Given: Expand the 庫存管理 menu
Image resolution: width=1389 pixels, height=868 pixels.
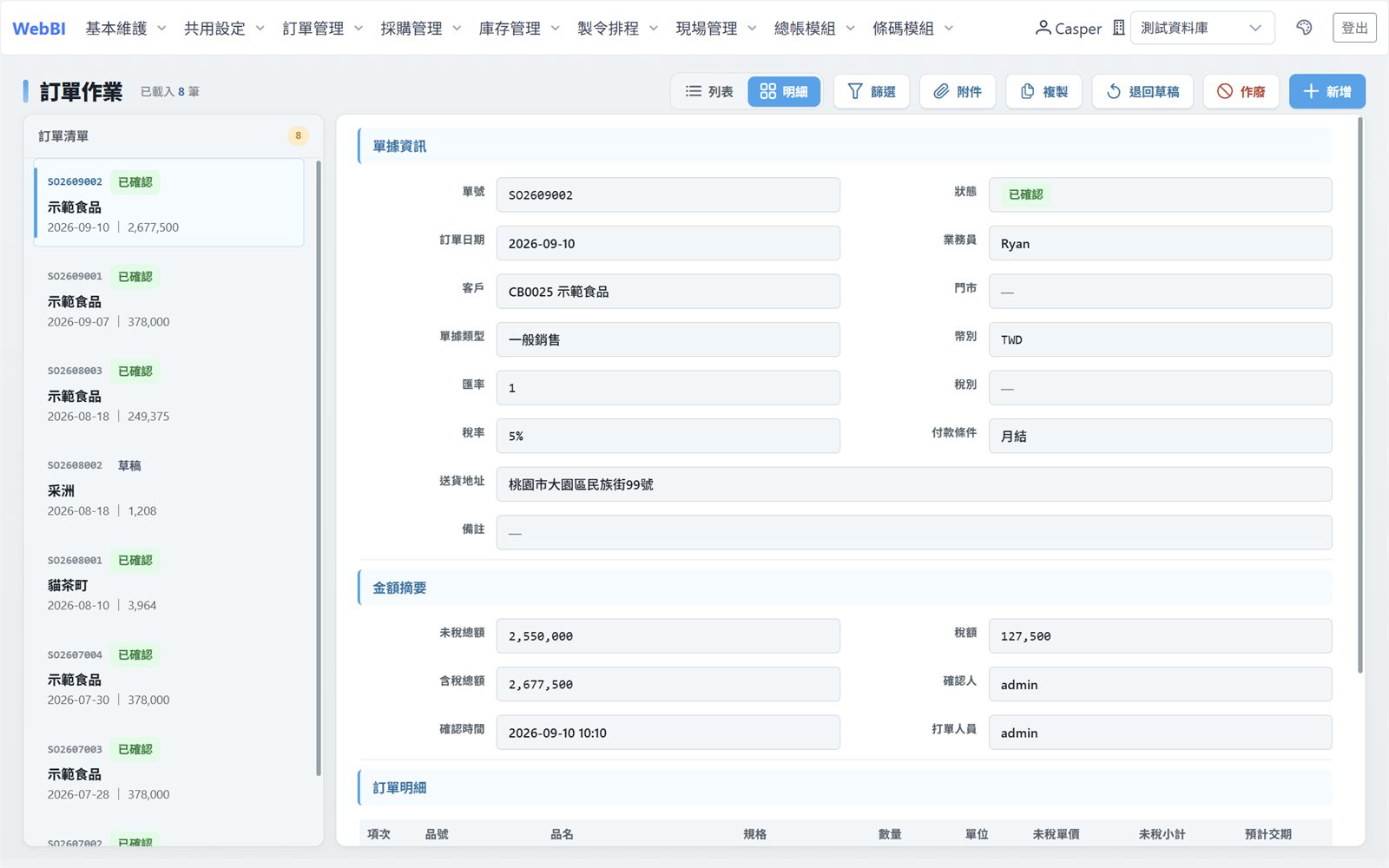Looking at the screenshot, I should click(x=519, y=29).
